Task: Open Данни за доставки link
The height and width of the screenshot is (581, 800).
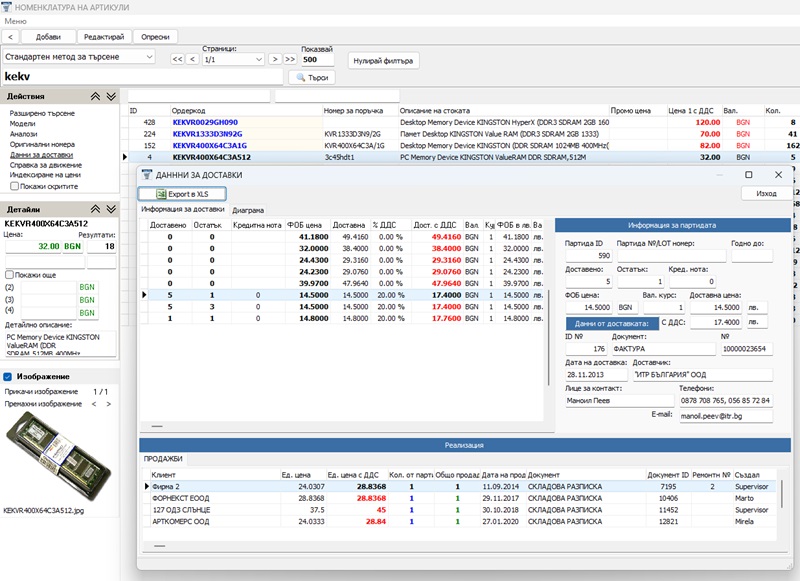Action: click(41, 155)
